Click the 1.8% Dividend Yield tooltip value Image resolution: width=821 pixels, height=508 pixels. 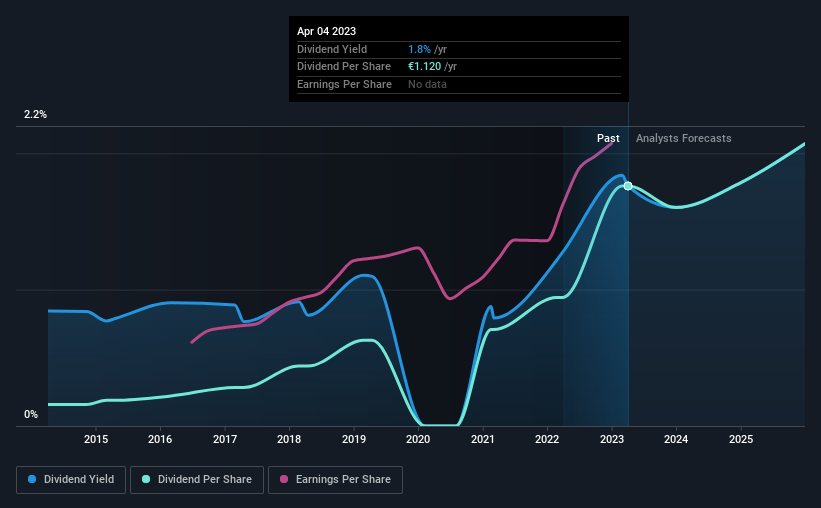[x=419, y=49]
